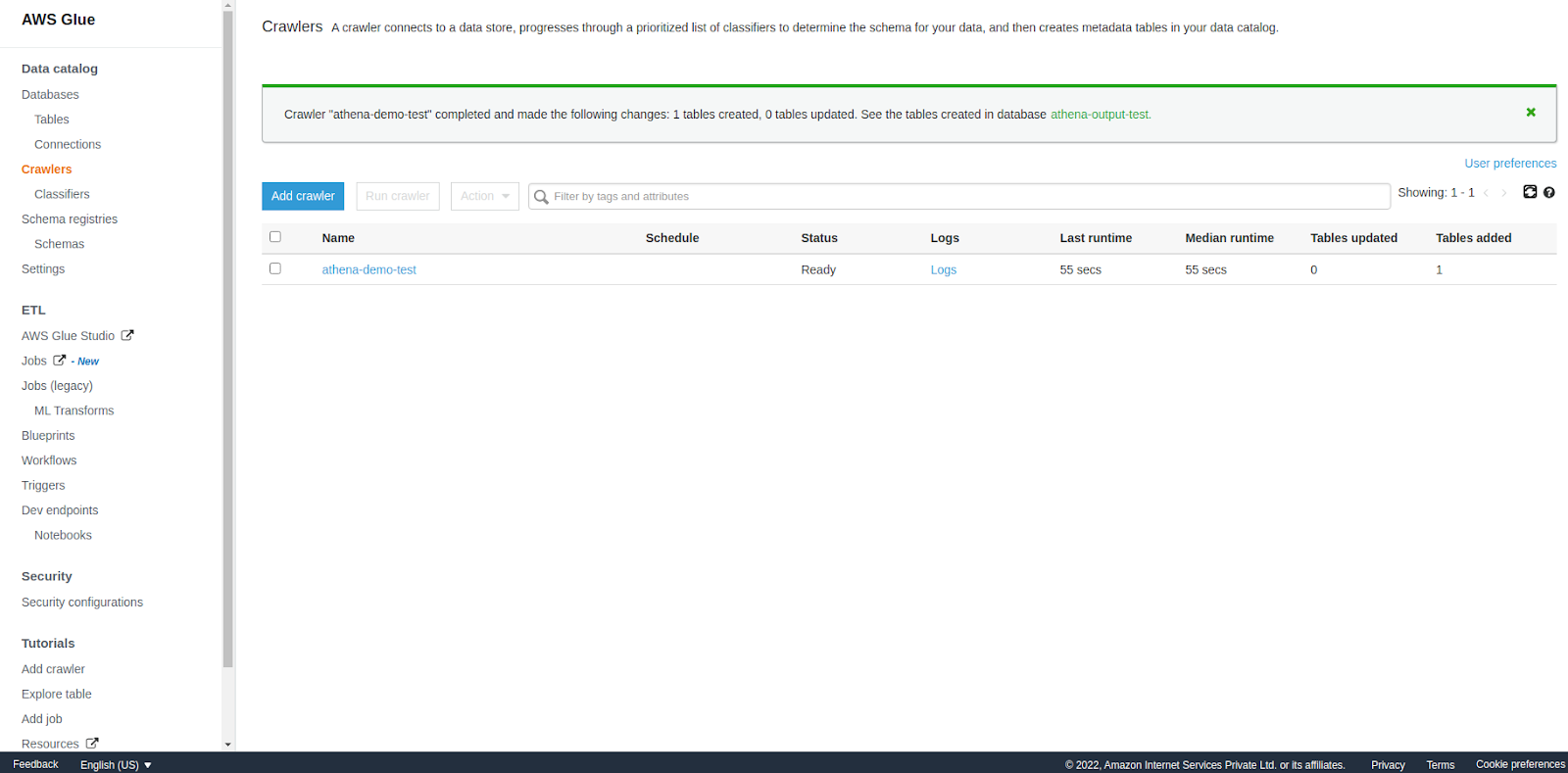Open Tables in the Data catalog

click(52, 120)
